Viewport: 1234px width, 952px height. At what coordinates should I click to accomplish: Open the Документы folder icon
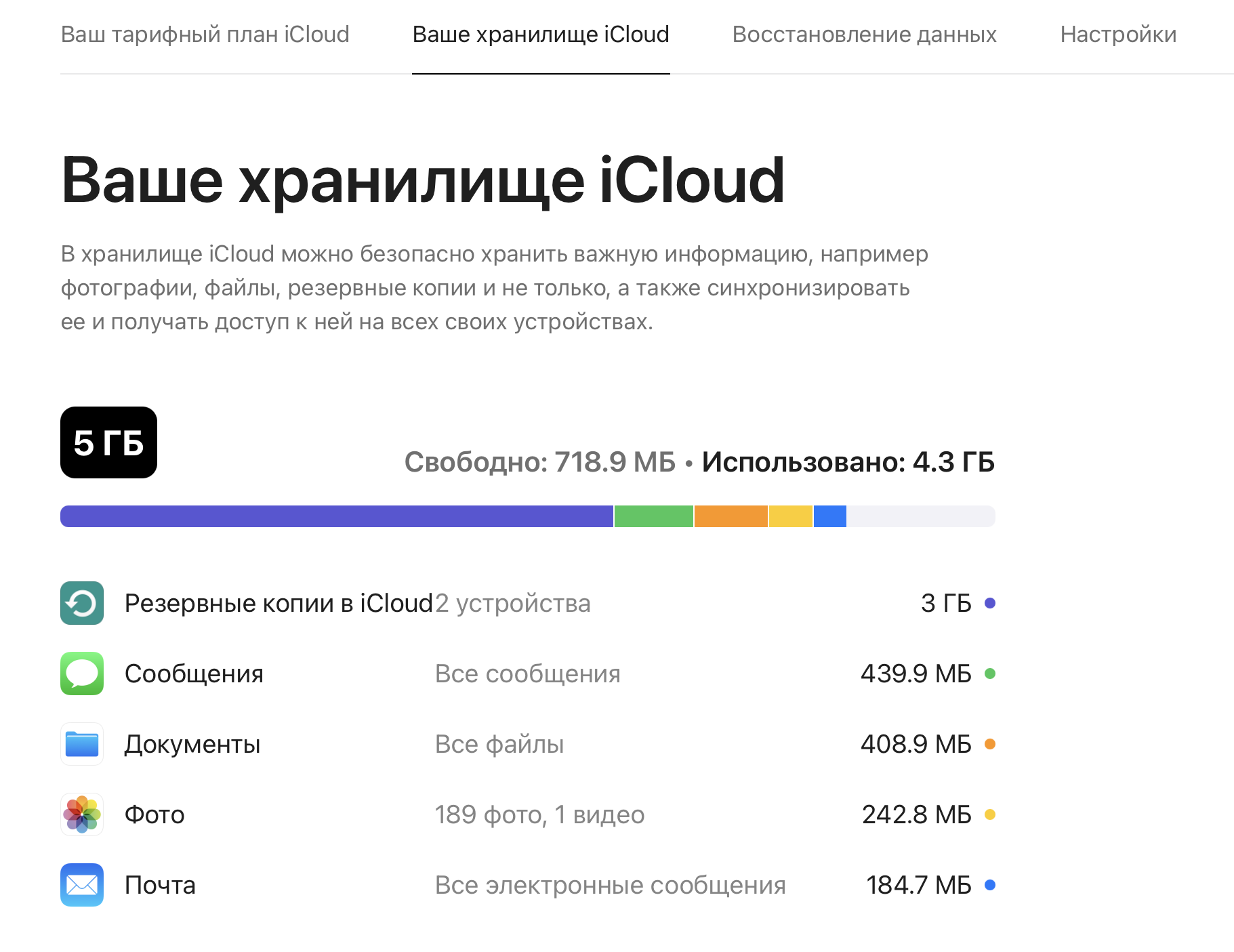coord(82,743)
